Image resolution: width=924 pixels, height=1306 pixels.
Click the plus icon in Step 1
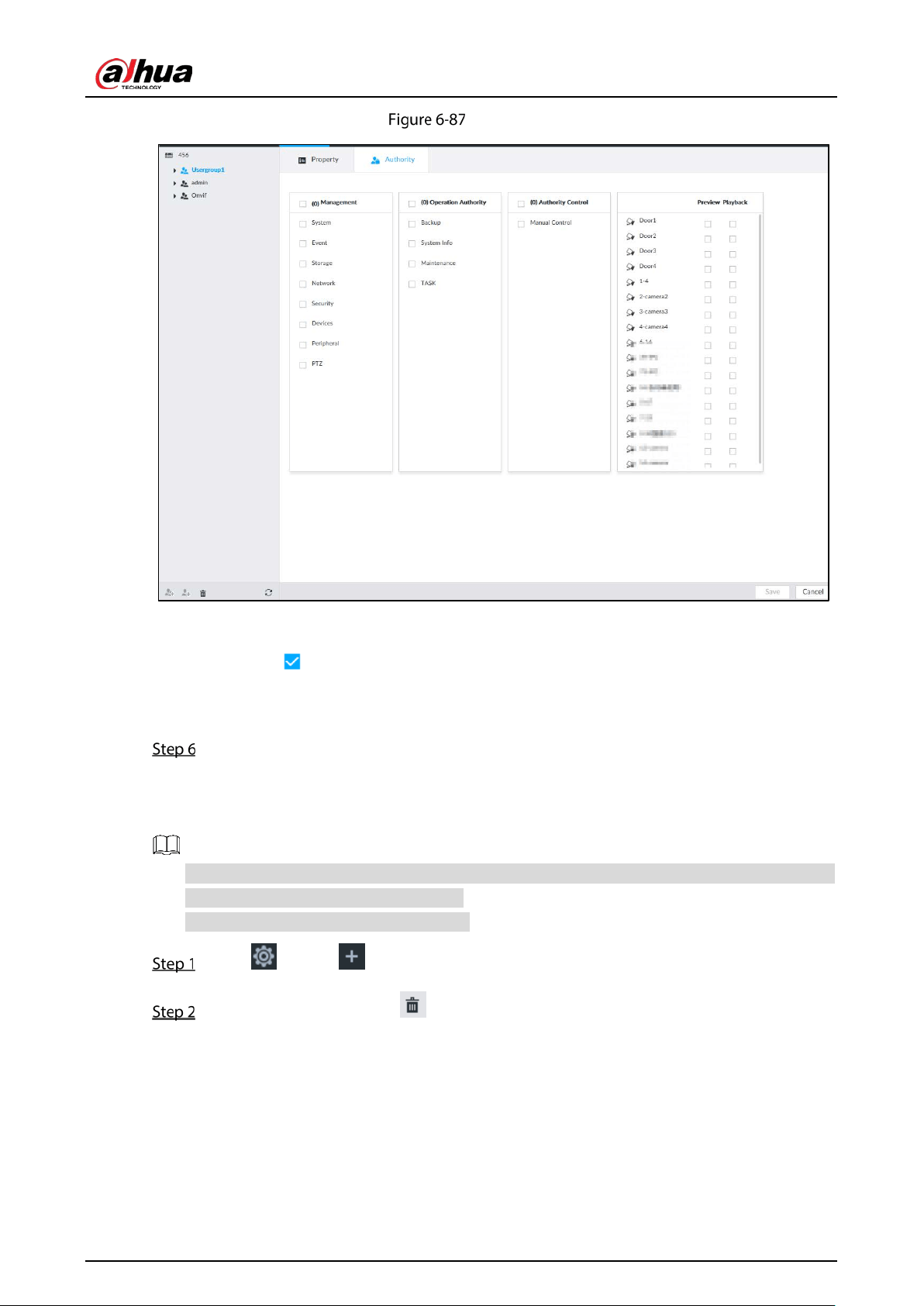pos(352,956)
